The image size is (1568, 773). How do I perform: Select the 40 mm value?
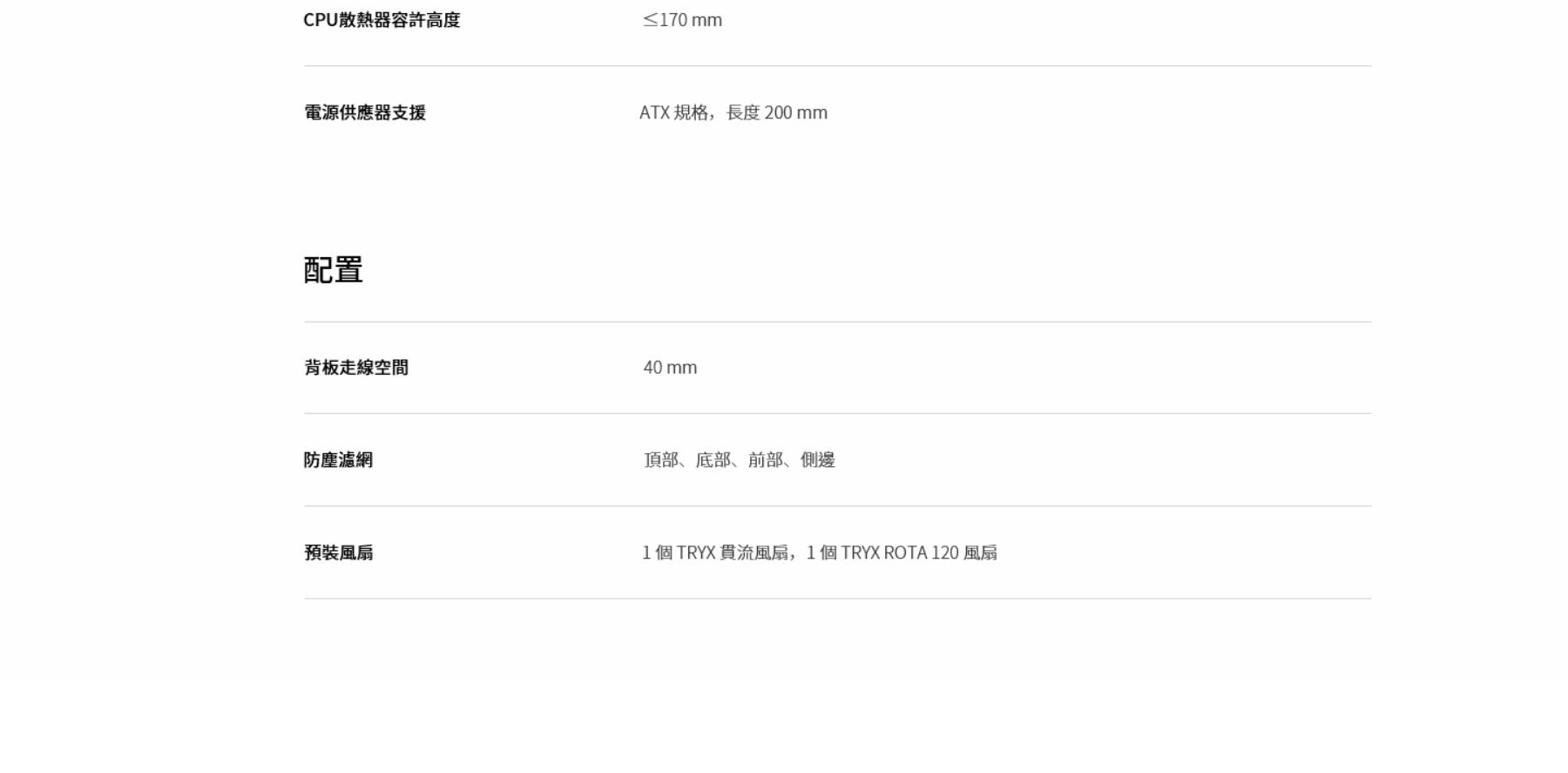tap(670, 368)
